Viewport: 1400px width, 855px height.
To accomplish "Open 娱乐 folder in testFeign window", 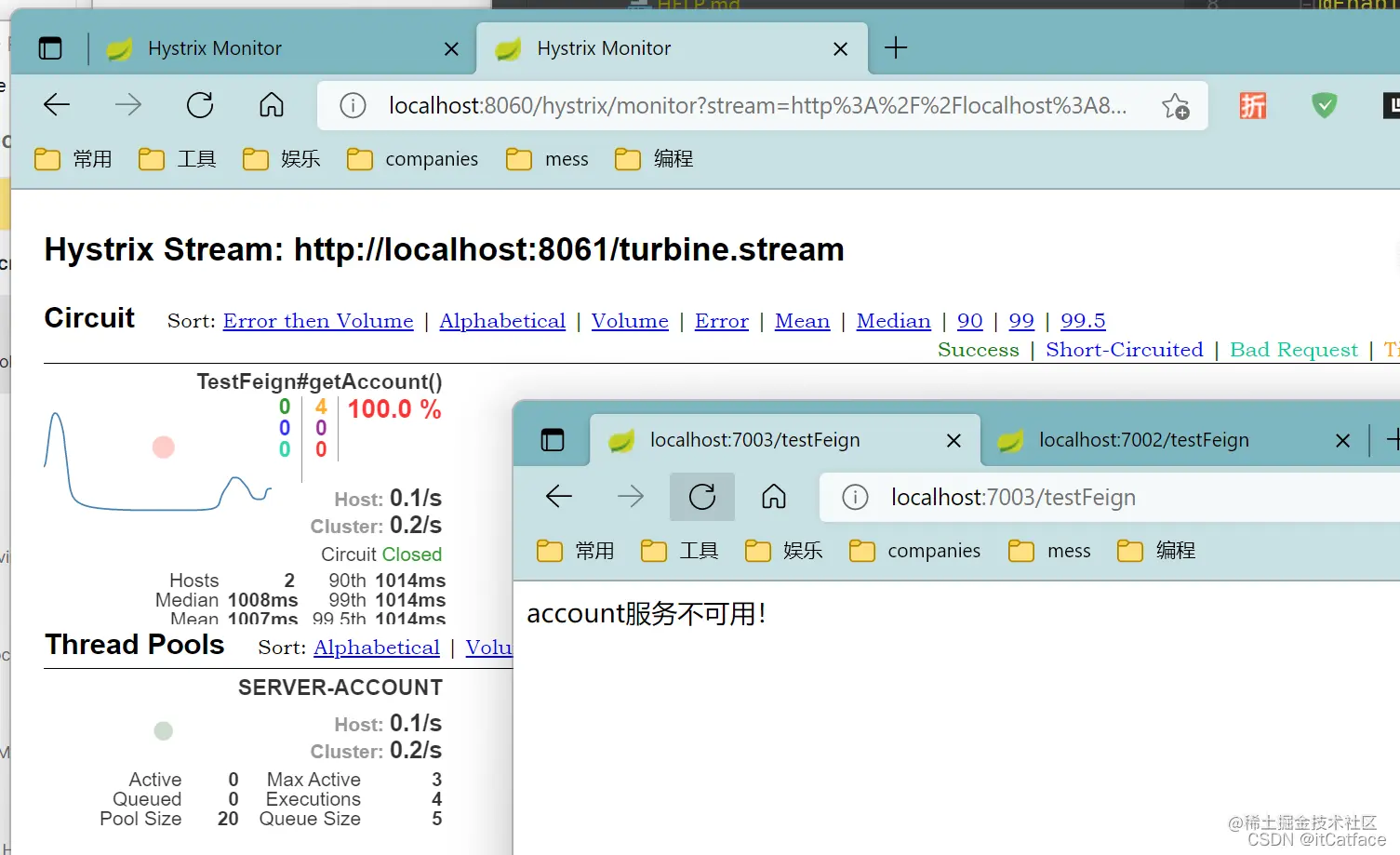I will click(784, 551).
